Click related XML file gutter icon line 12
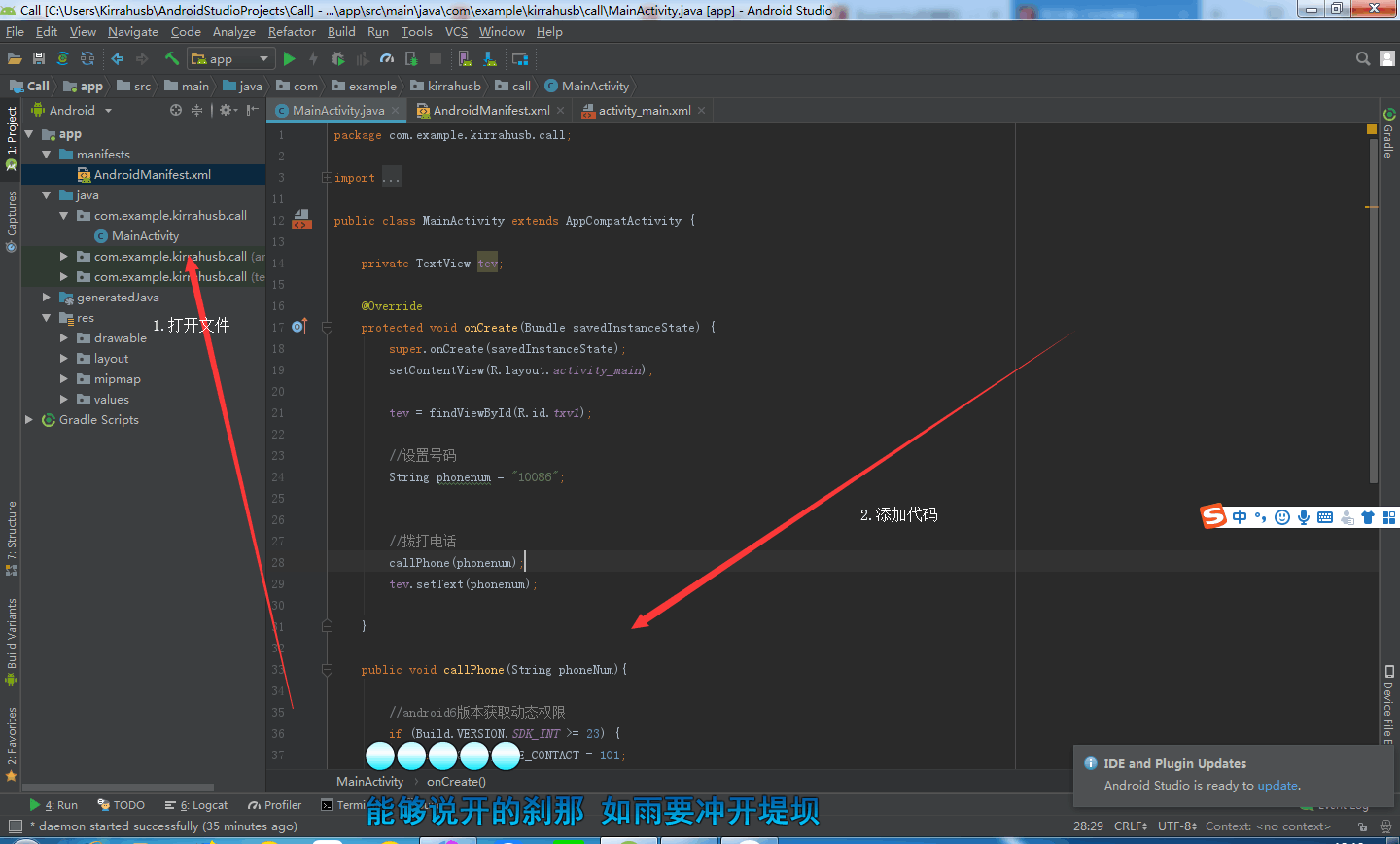This screenshot has width=1400, height=844. 301,219
